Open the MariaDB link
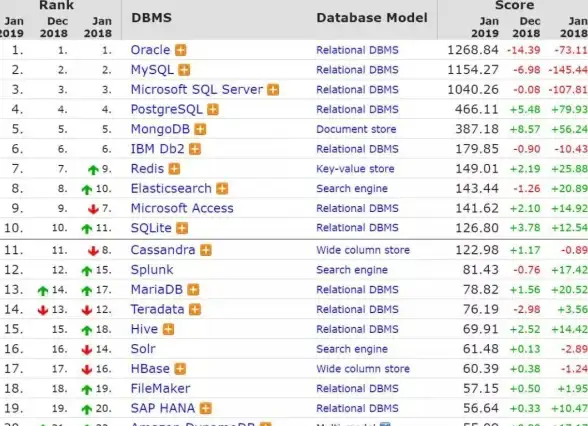588x426 pixels. click(x=157, y=290)
